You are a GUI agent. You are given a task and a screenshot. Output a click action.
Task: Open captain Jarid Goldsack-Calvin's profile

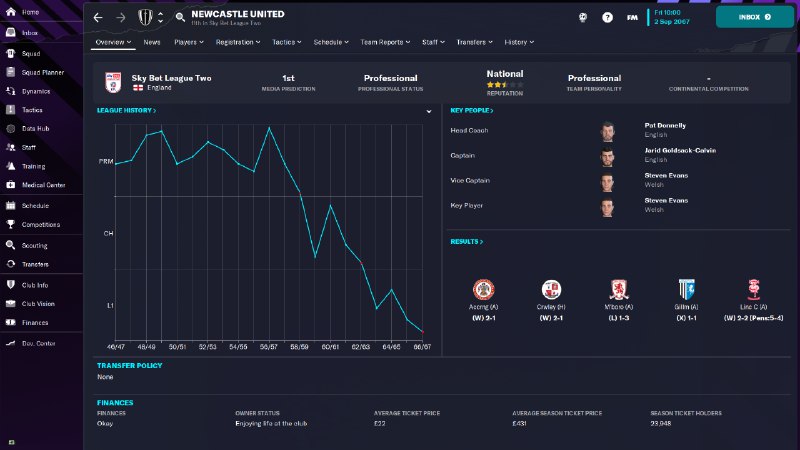(680, 151)
